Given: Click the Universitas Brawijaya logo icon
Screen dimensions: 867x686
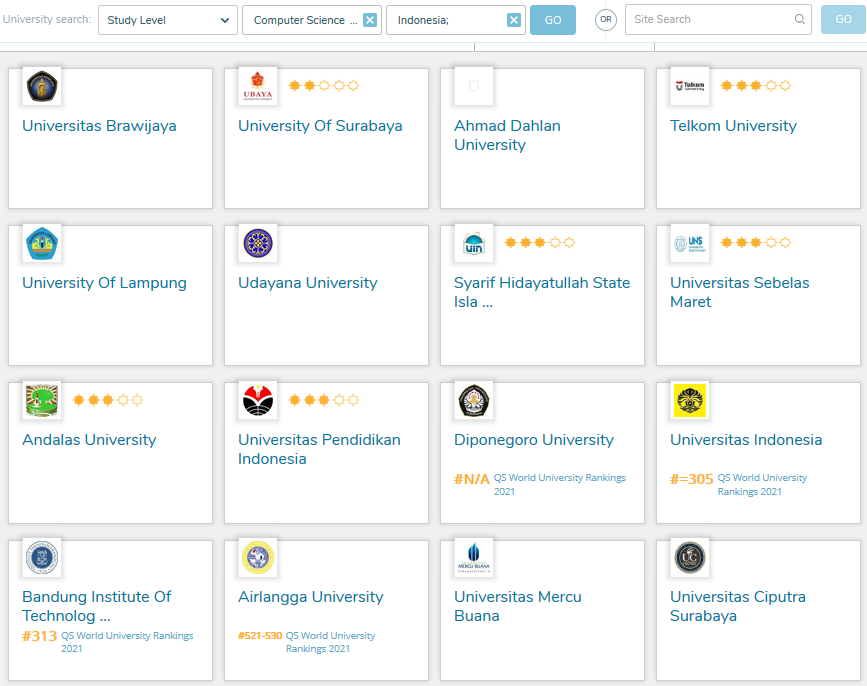Looking at the screenshot, I should [x=42, y=87].
